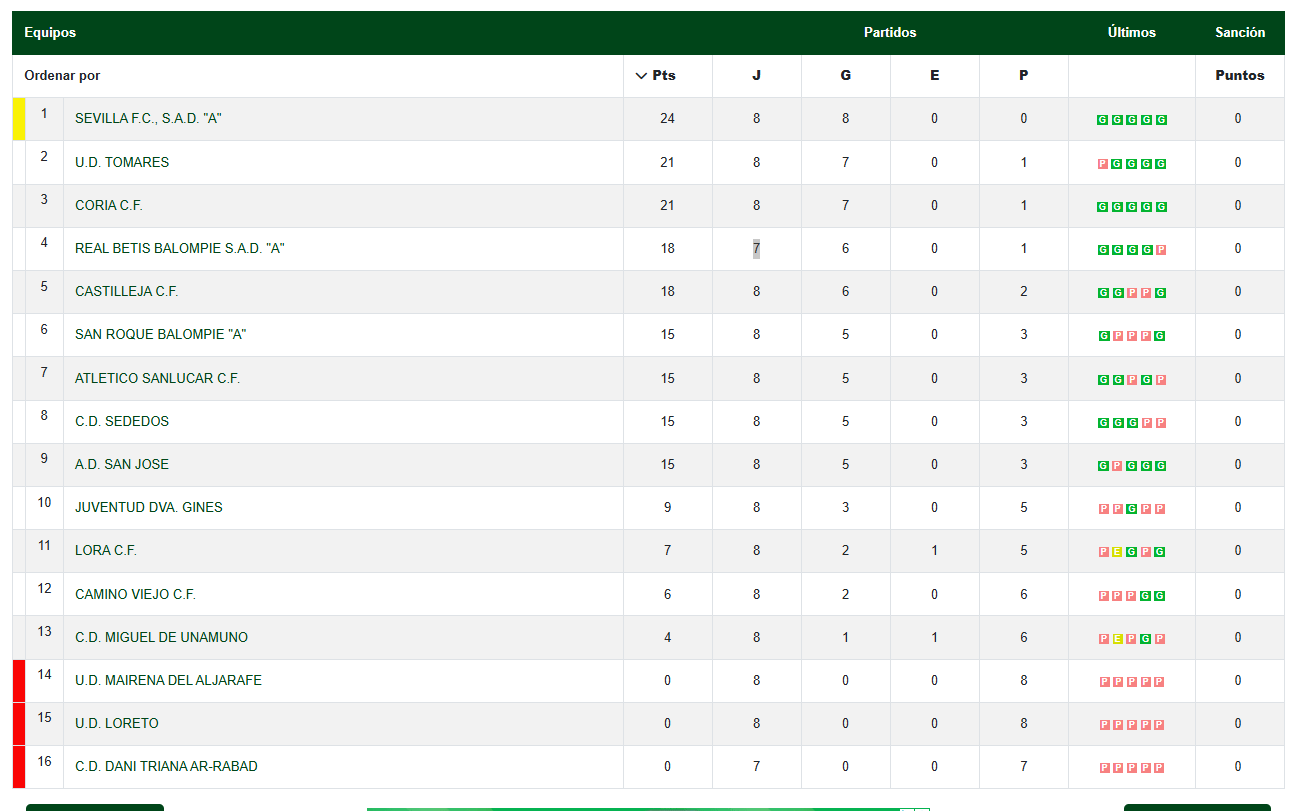Click the P badge in A.D. SAN JOSE results
The height and width of the screenshot is (811, 1295).
pyautogui.click(x=1117, y=466)
